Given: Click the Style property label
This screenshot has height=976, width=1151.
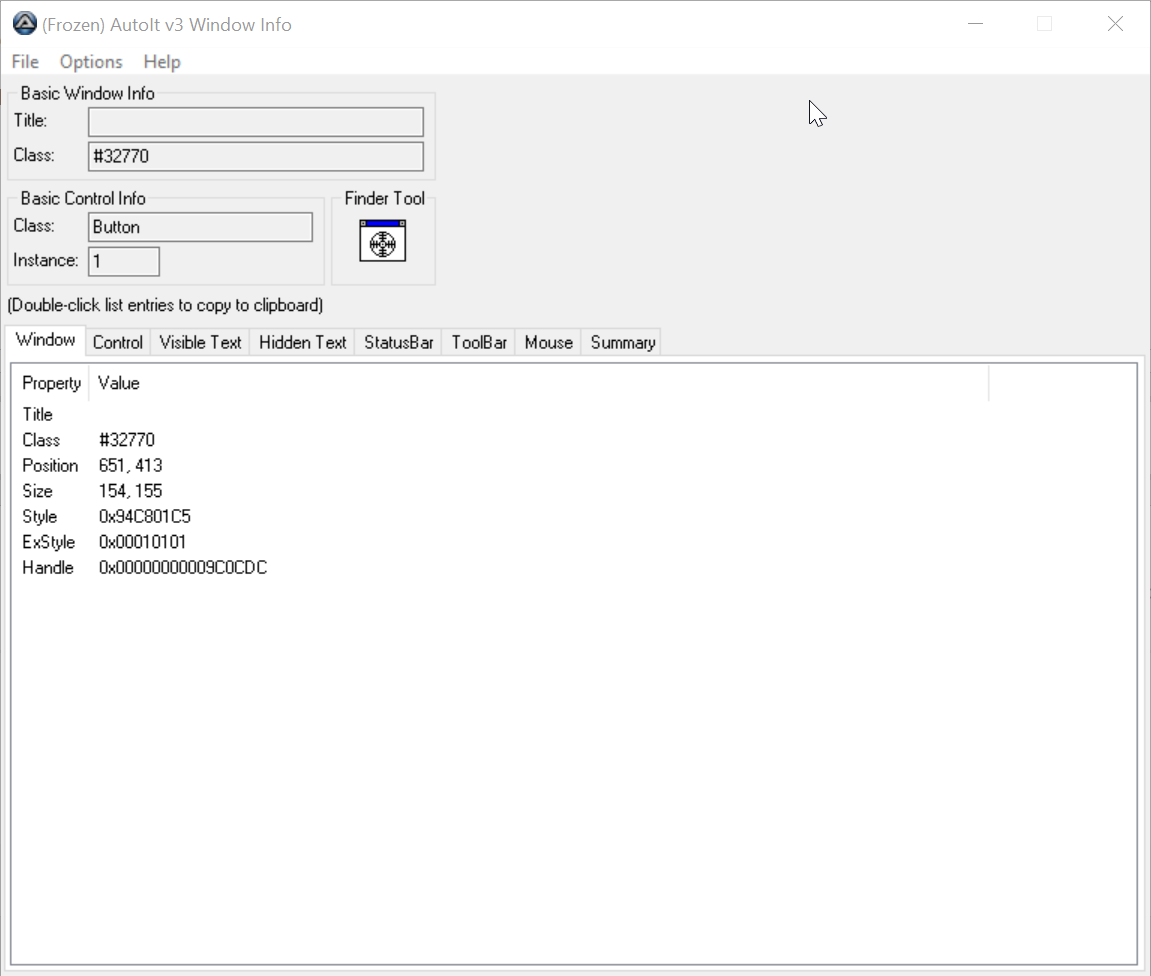Looking at the screenshot, I should click(40, 517).
